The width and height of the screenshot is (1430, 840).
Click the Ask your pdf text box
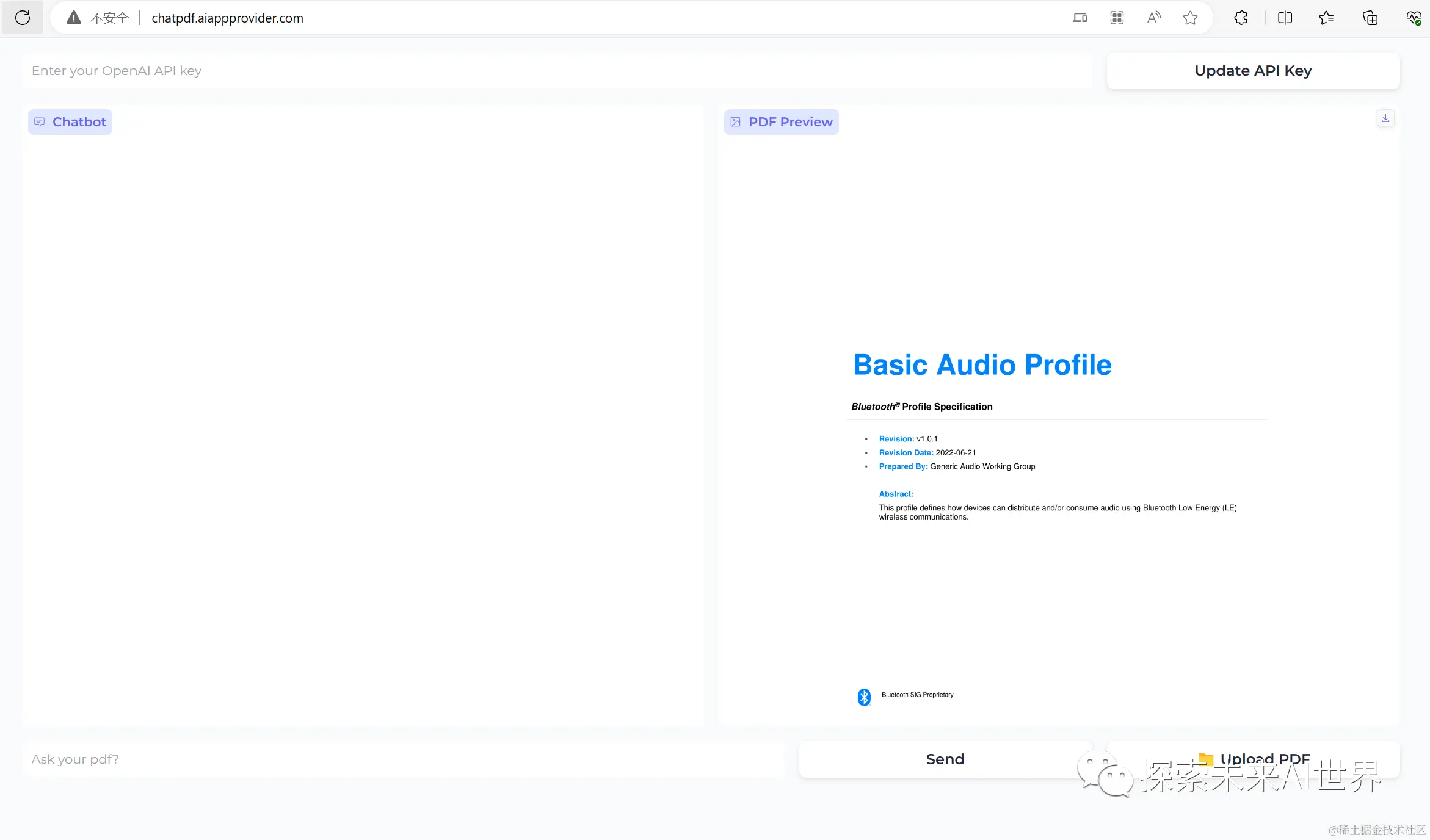[x=403, y=759]
